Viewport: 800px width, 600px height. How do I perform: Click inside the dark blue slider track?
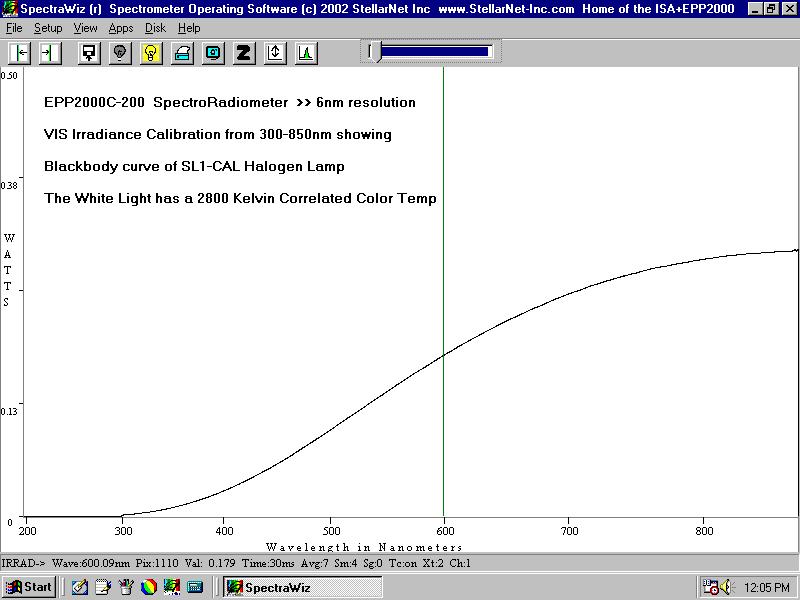click(435, 52)
